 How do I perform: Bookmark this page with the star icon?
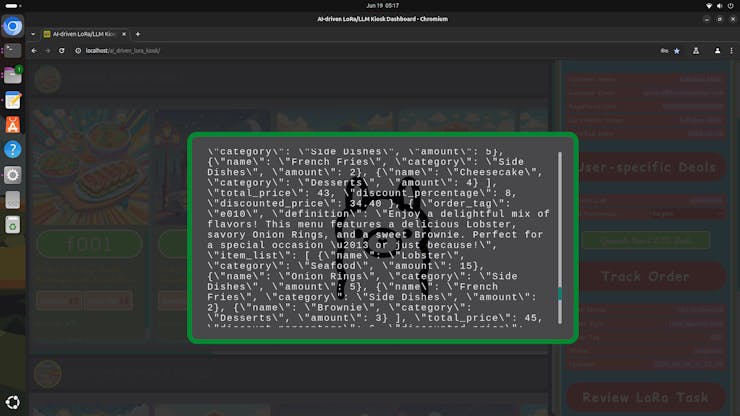(677, 51)
